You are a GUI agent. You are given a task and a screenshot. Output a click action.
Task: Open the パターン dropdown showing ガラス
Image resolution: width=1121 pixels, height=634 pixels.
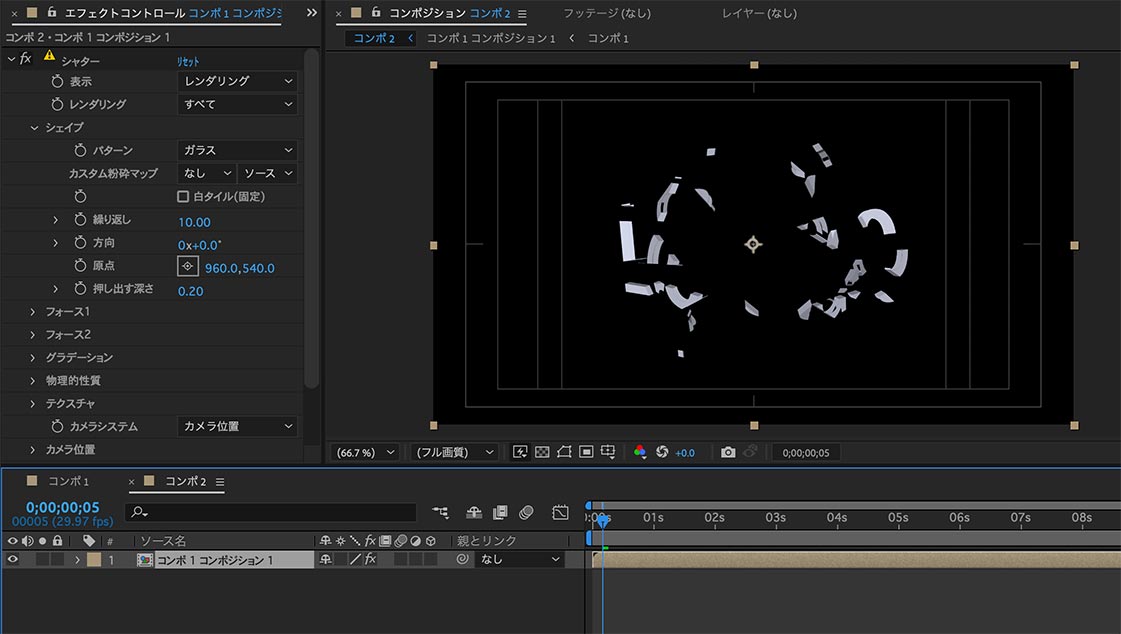[x=236, y=150]
